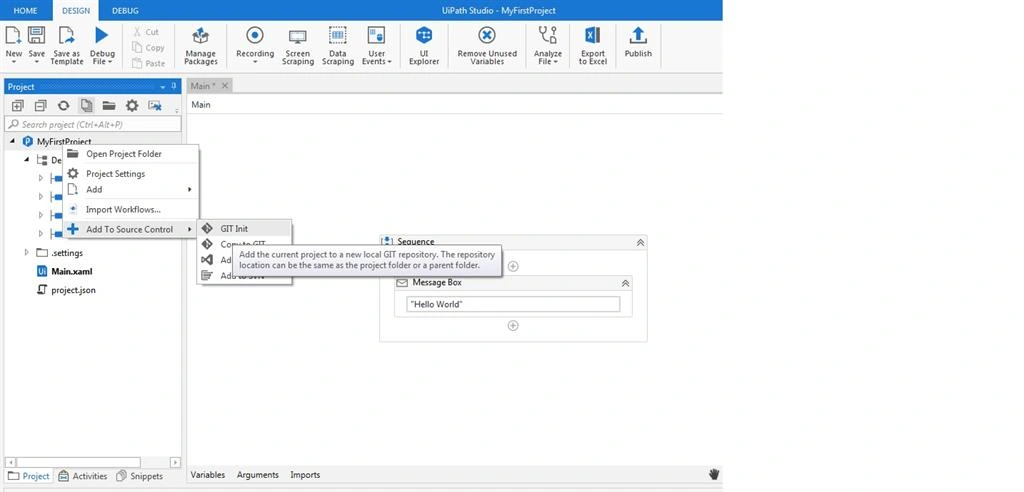
Task: Open UI Explorer
Action: 424,44
